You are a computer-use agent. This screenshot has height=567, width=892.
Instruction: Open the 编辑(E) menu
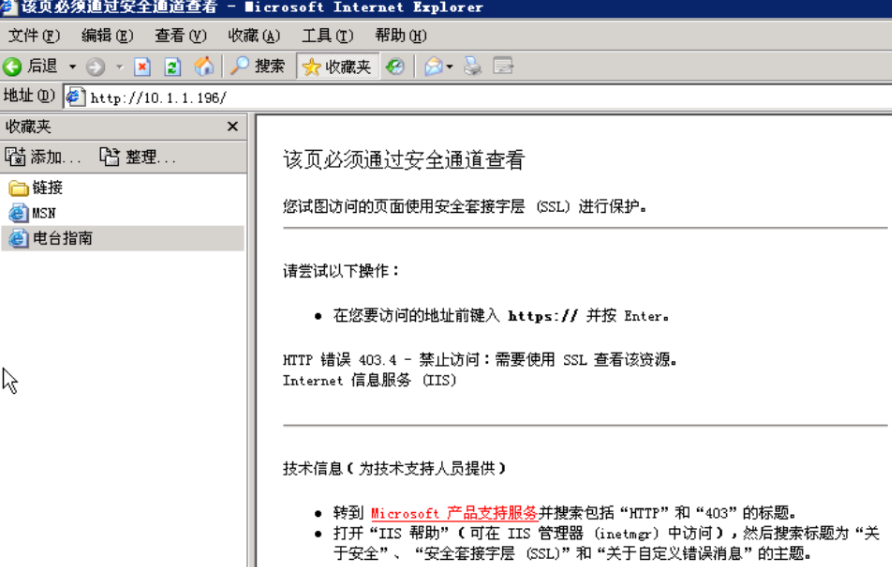click(107, 36)
